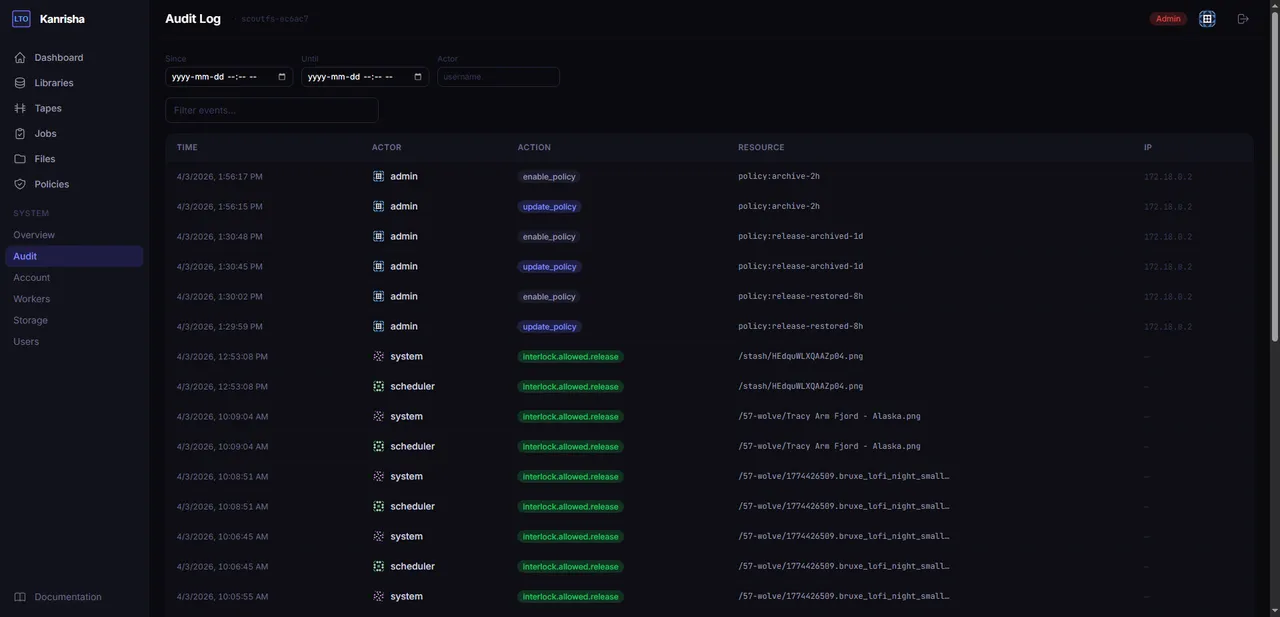
Task: Open the Users page from the sidebar
Action: 26,341
